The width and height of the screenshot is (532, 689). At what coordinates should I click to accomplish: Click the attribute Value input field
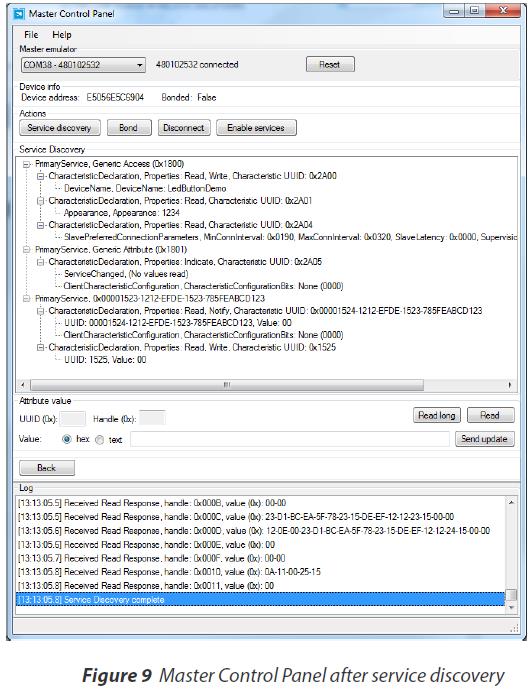click(x=290, y=439)
